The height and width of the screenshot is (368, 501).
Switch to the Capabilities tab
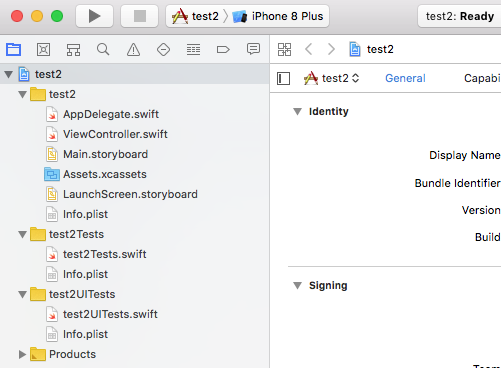482,78
